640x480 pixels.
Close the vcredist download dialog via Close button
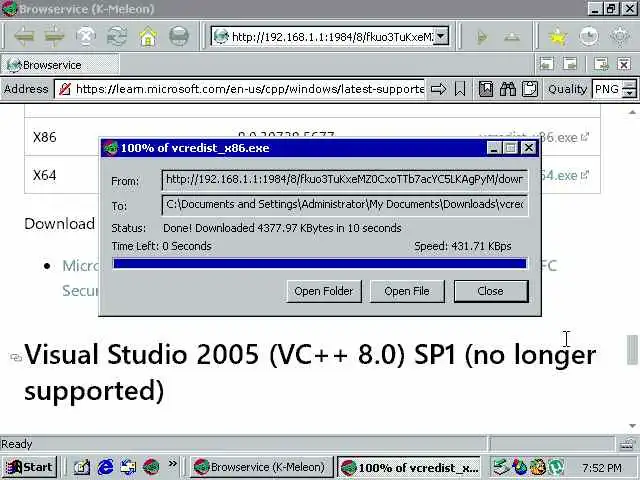491,291
